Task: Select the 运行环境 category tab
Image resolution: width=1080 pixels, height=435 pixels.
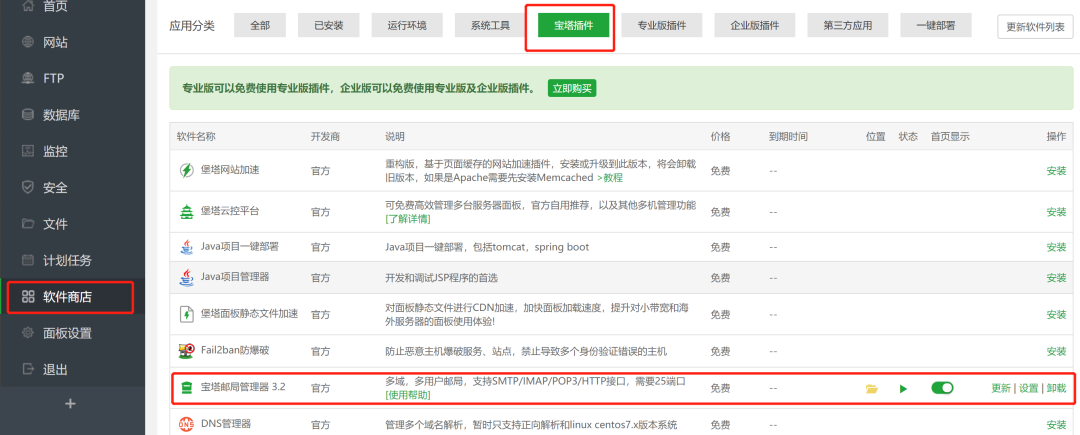Action: click(407, 25)
